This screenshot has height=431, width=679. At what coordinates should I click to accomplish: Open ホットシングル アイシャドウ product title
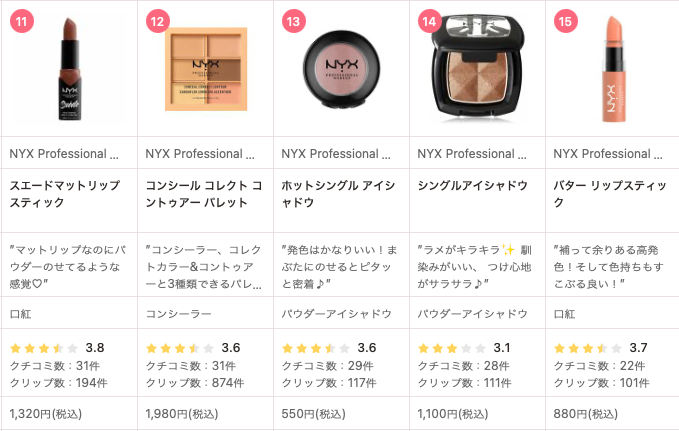(x=339, y=194)
